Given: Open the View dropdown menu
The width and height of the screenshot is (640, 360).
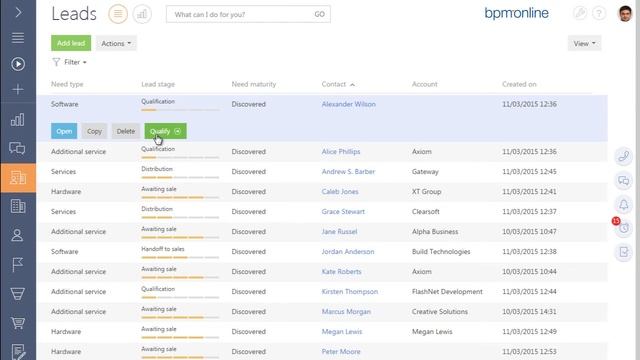Looking at the screenshot, I should click(x=584, y=43).
